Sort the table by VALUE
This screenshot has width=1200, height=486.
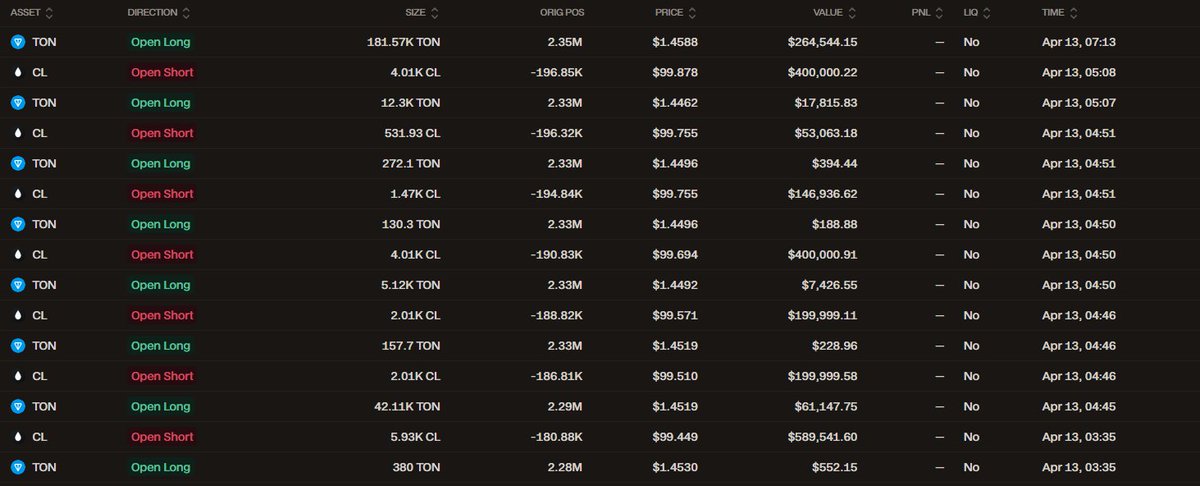[x=835, y=13]
